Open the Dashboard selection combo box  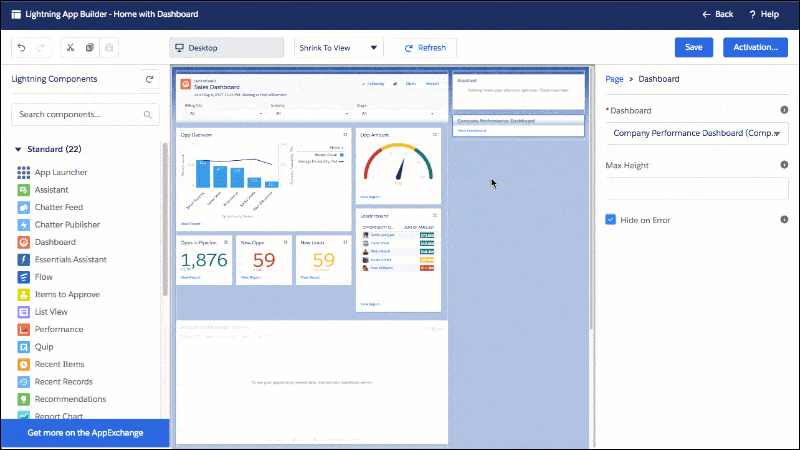click(696, 133)
